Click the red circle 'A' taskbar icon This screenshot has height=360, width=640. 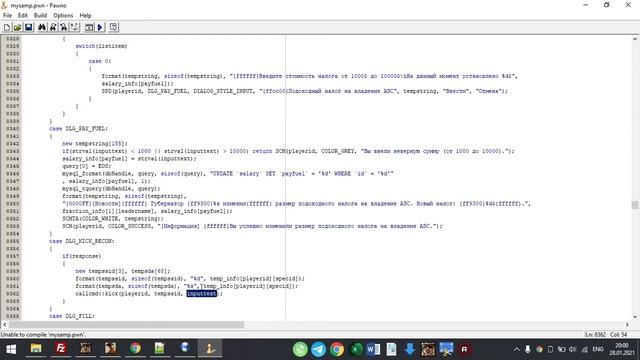click(464, 349)
